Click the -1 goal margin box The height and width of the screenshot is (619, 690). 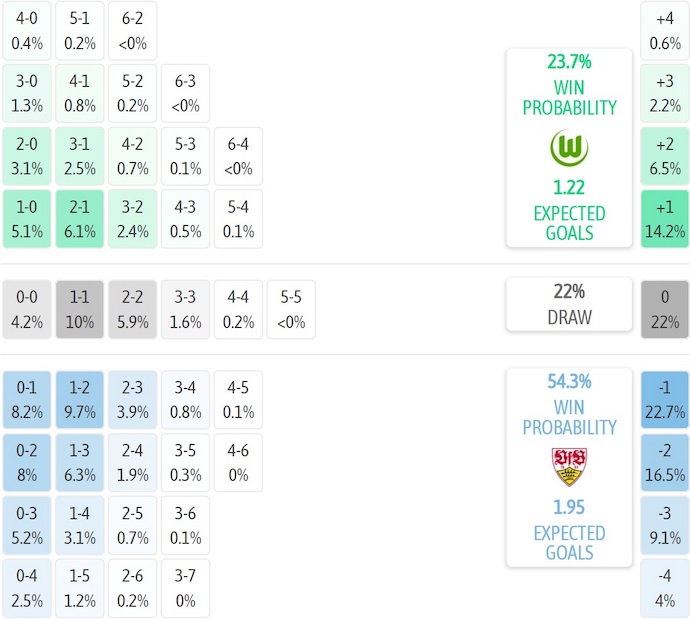(x=664, y=399)
